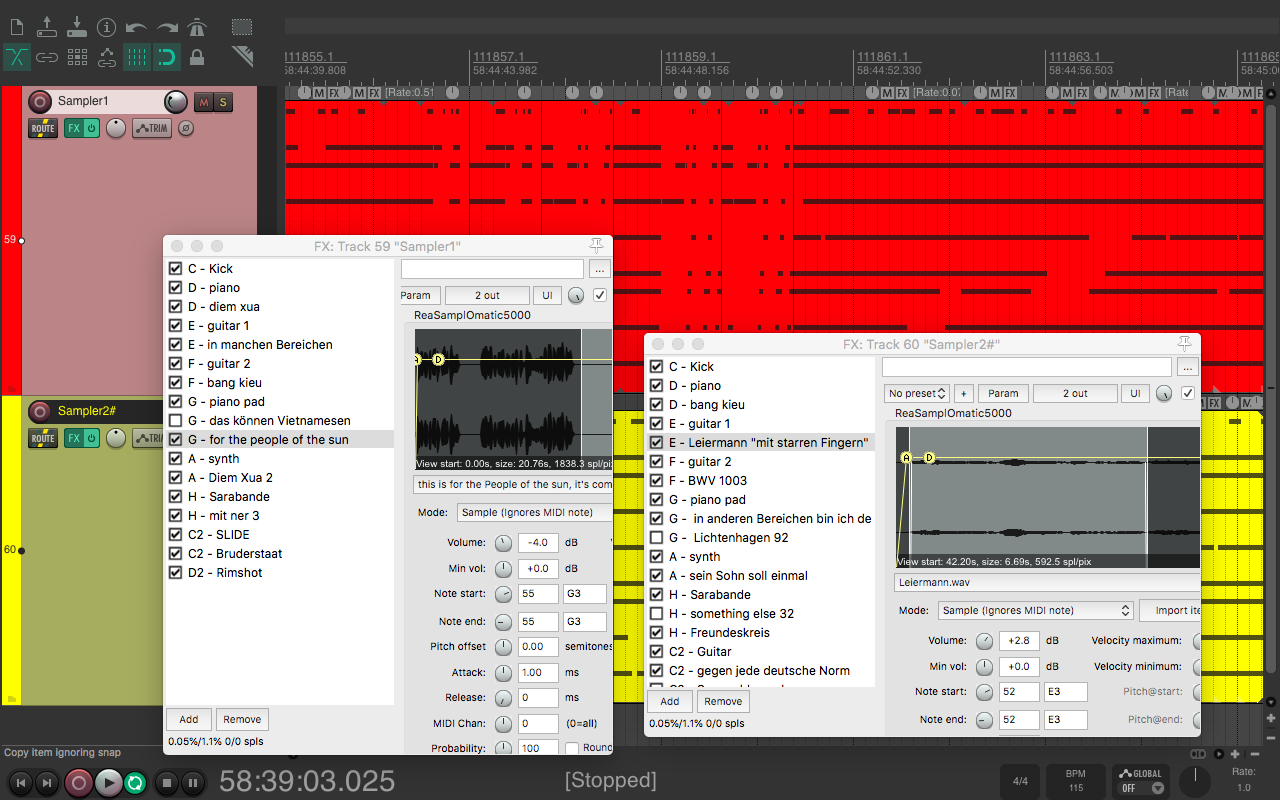1280x800 pixels.
Task: Click the ROUTE button on Sampler1 track
Action: (x=42, y=128)
